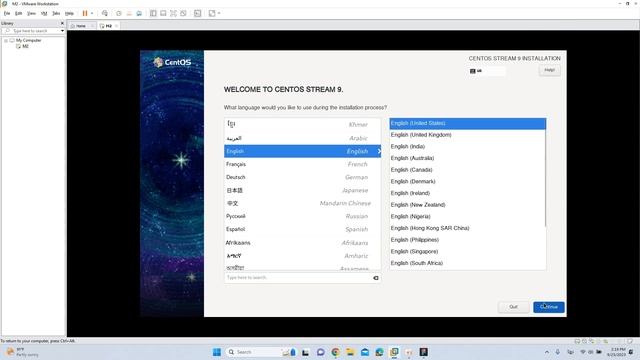Select English (Canada) locale

click(x=467, y=170)
